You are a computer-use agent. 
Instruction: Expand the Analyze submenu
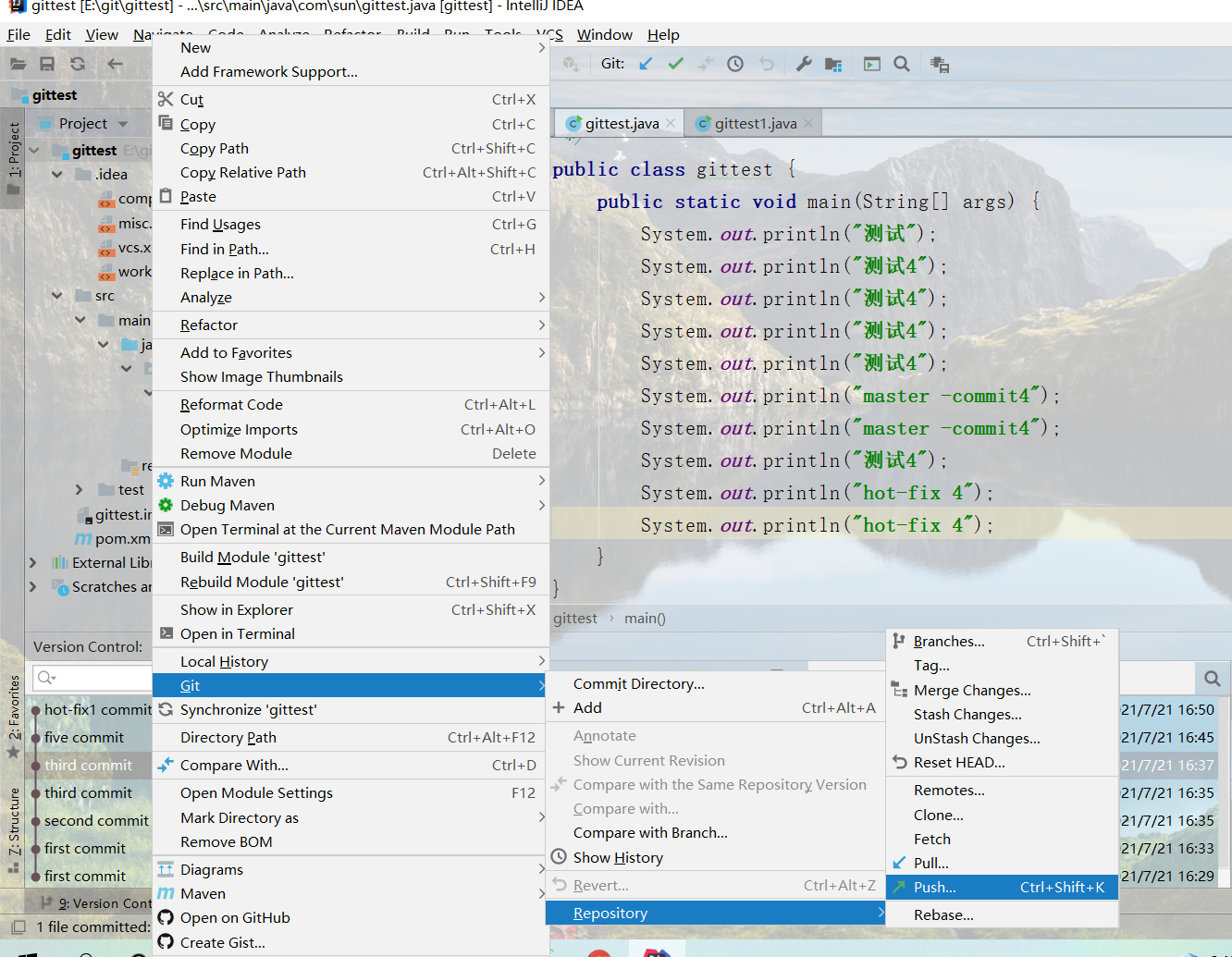(x=542, y=297)
